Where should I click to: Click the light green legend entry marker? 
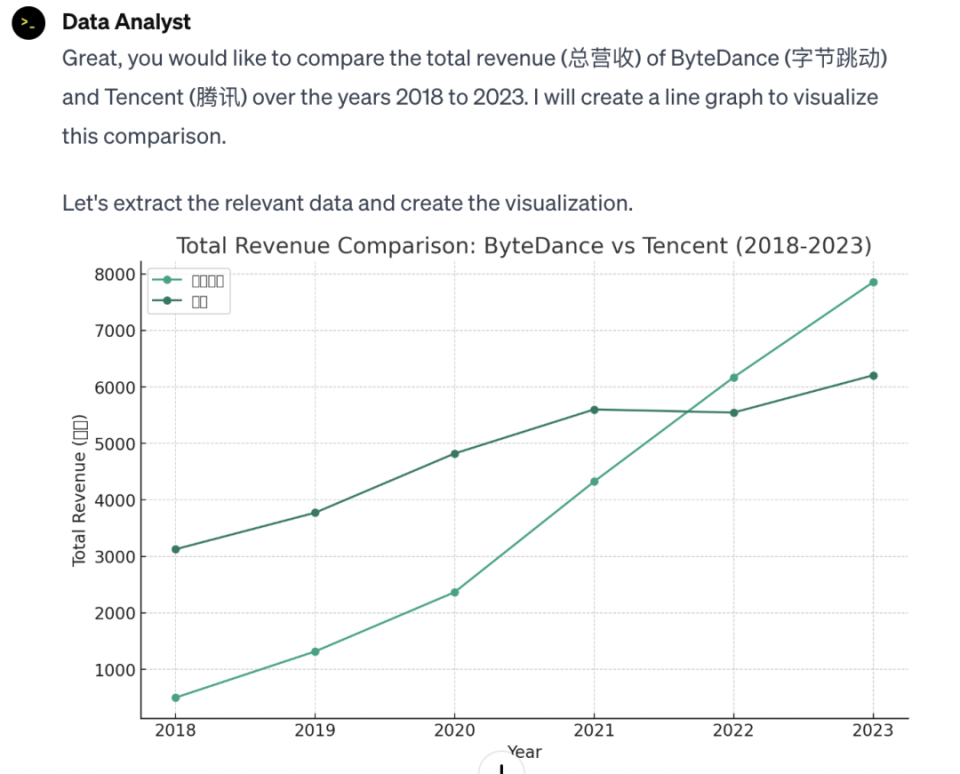point(167,280)
